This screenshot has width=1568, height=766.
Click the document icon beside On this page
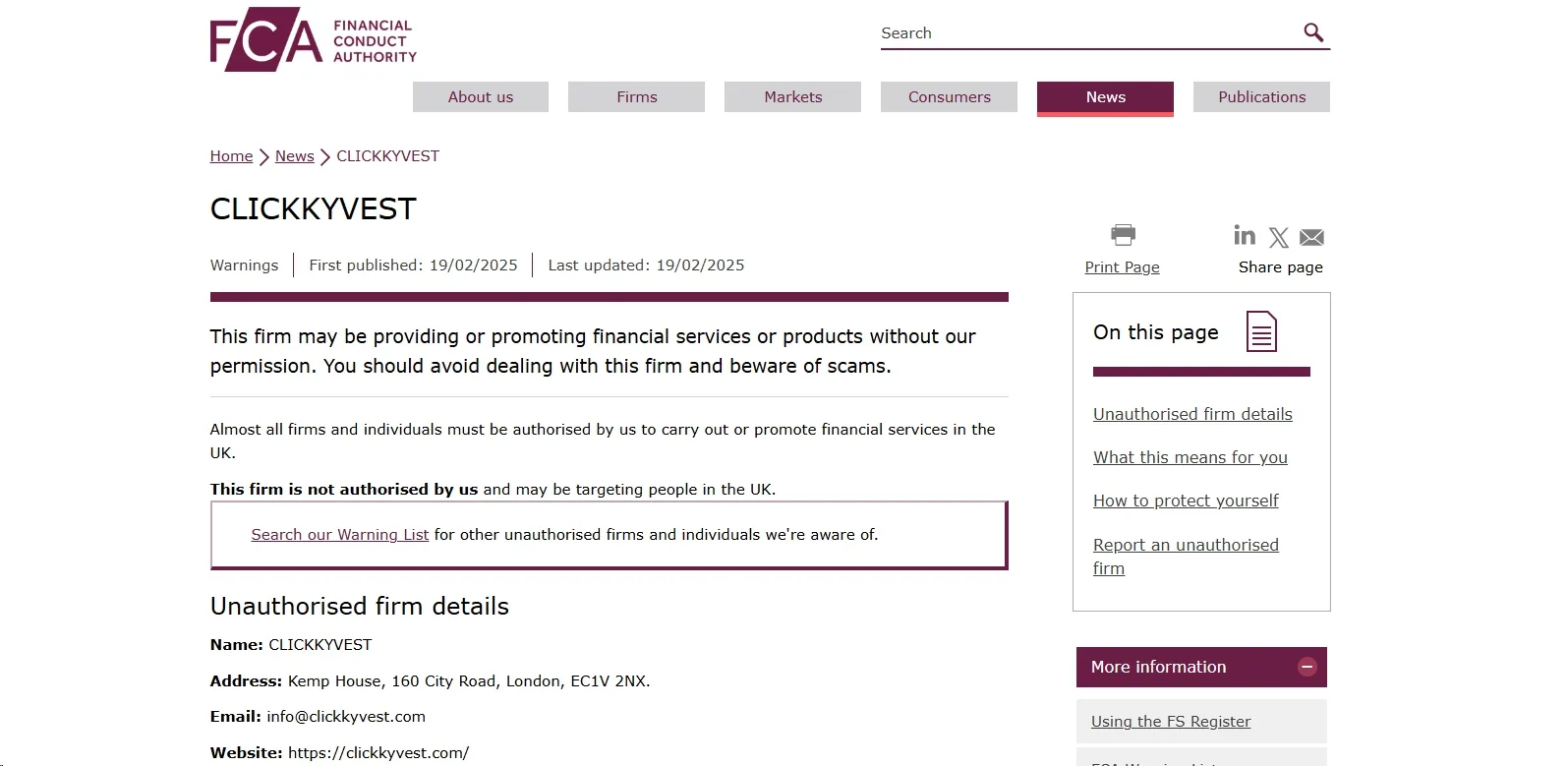(x=1261, y=331)
